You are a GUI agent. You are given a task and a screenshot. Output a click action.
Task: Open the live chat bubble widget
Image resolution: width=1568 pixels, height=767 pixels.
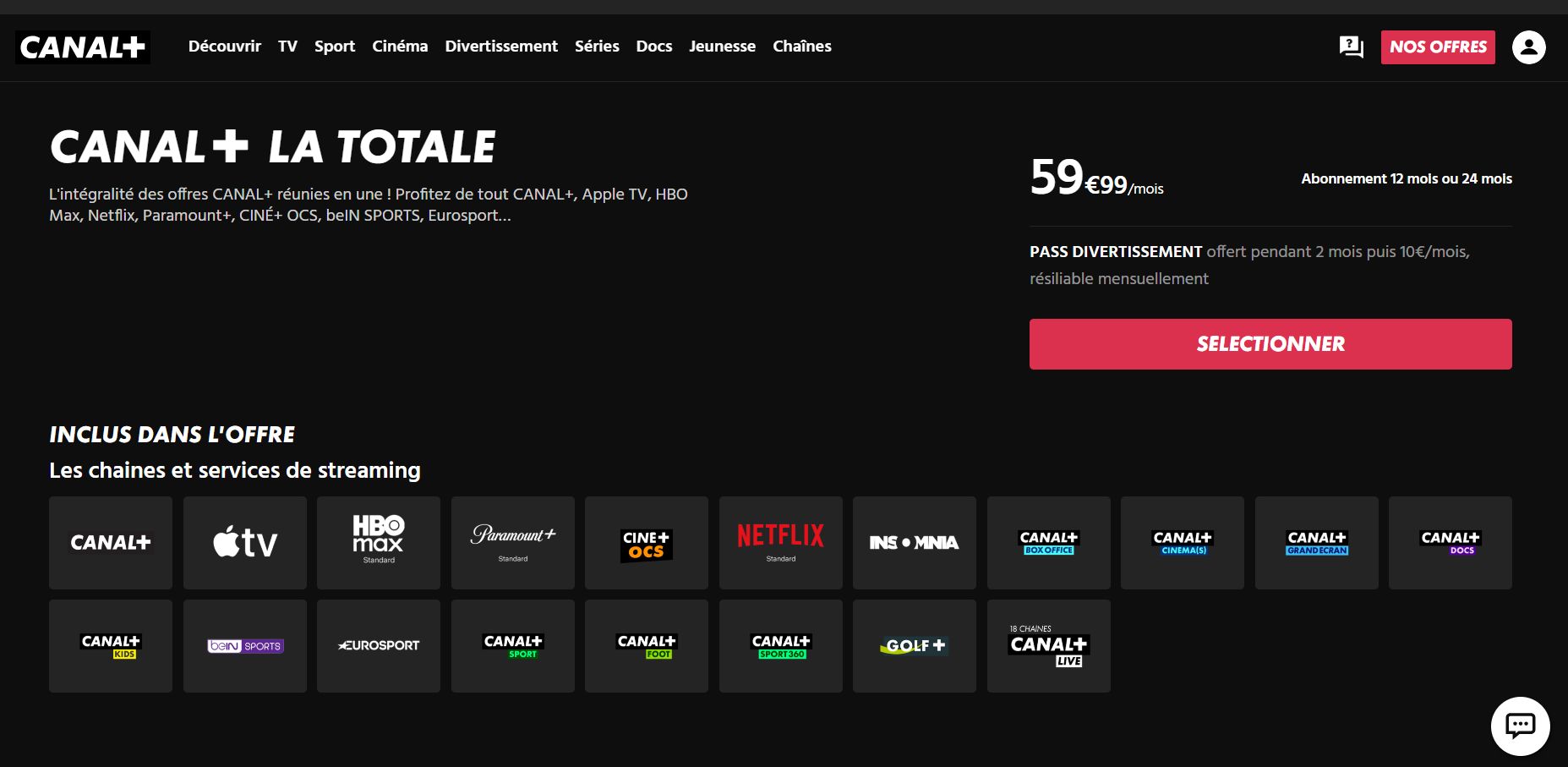(x=1520, y=726)
